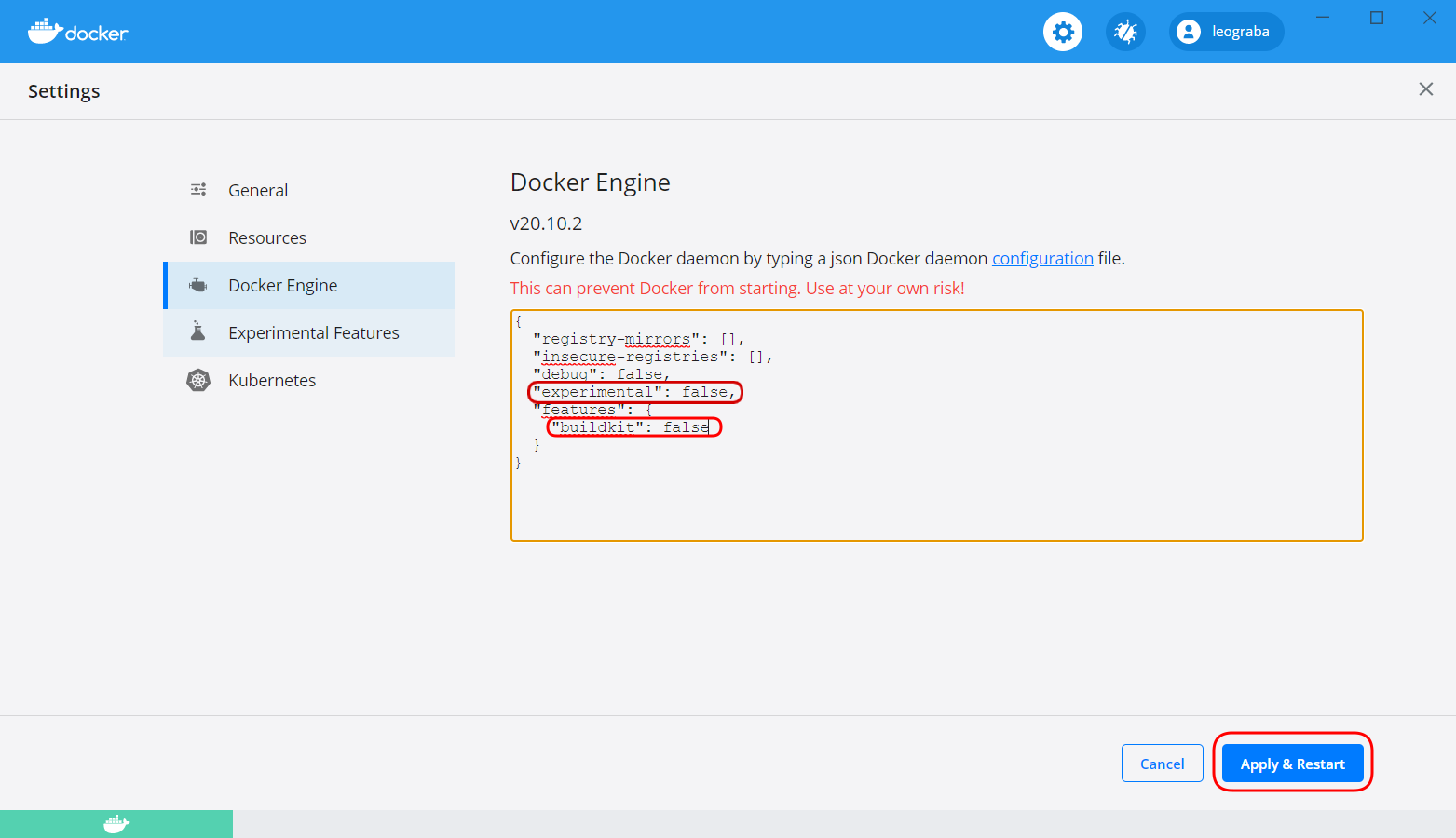Select the General settings tab
This screenshot has width=1456, height=838.
[x=308, y=190]
